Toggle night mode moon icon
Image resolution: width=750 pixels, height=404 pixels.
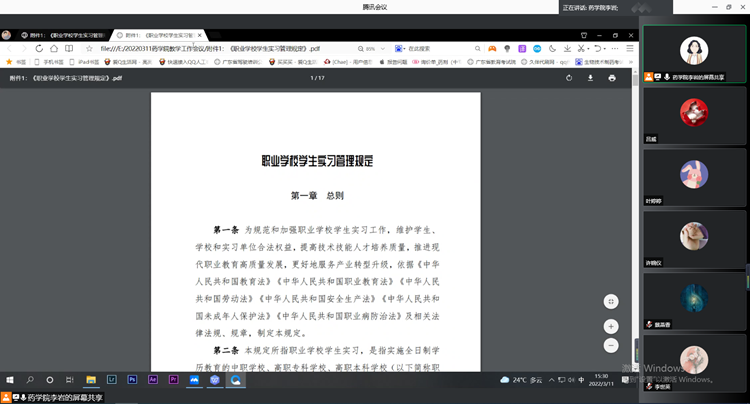552,48
